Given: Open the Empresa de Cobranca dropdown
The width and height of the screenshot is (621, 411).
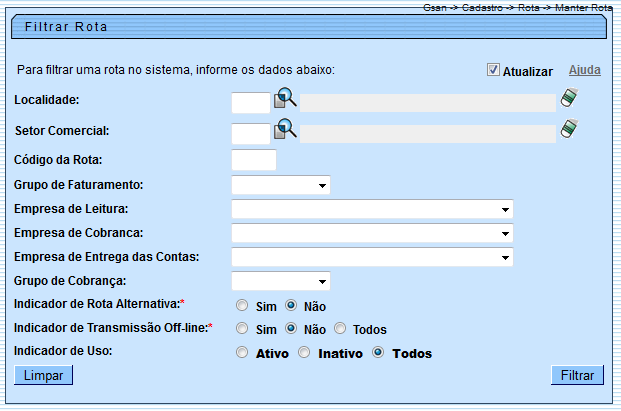Looking at the screenshot, I should click(x=372, y=233).
